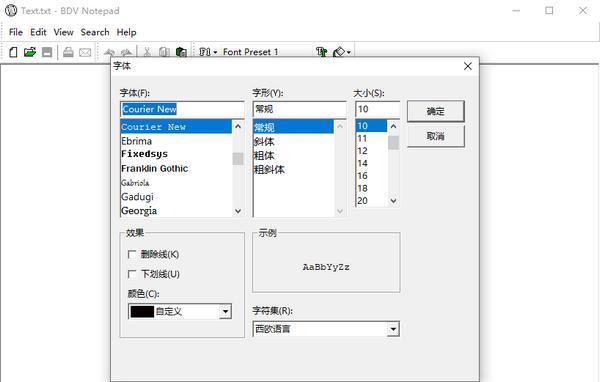Click the Email envelope toolbar icon

(85, 52)
